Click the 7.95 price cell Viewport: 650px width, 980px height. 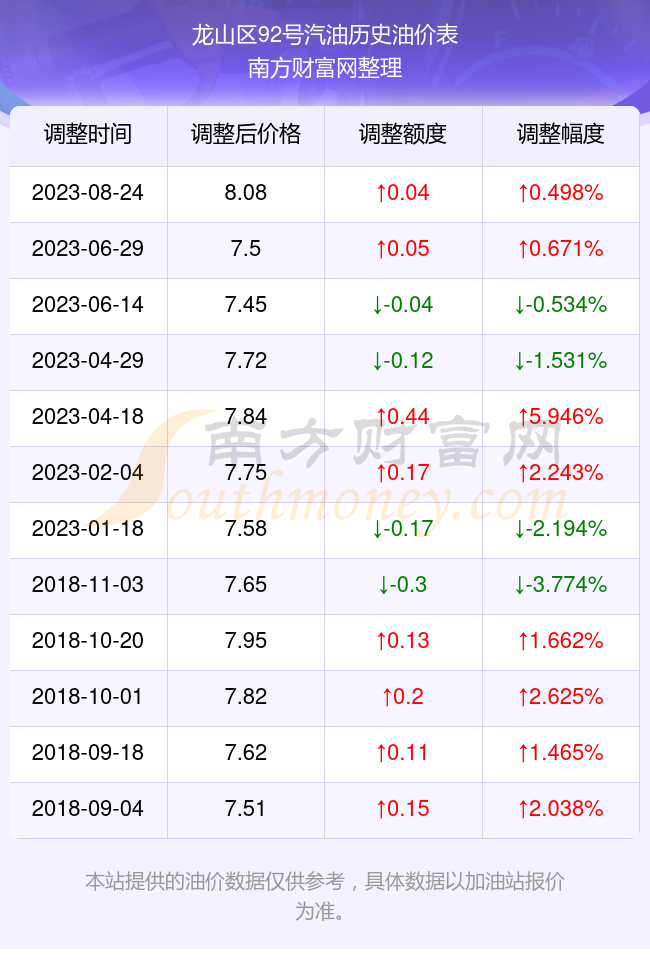[x=246, y=641]
